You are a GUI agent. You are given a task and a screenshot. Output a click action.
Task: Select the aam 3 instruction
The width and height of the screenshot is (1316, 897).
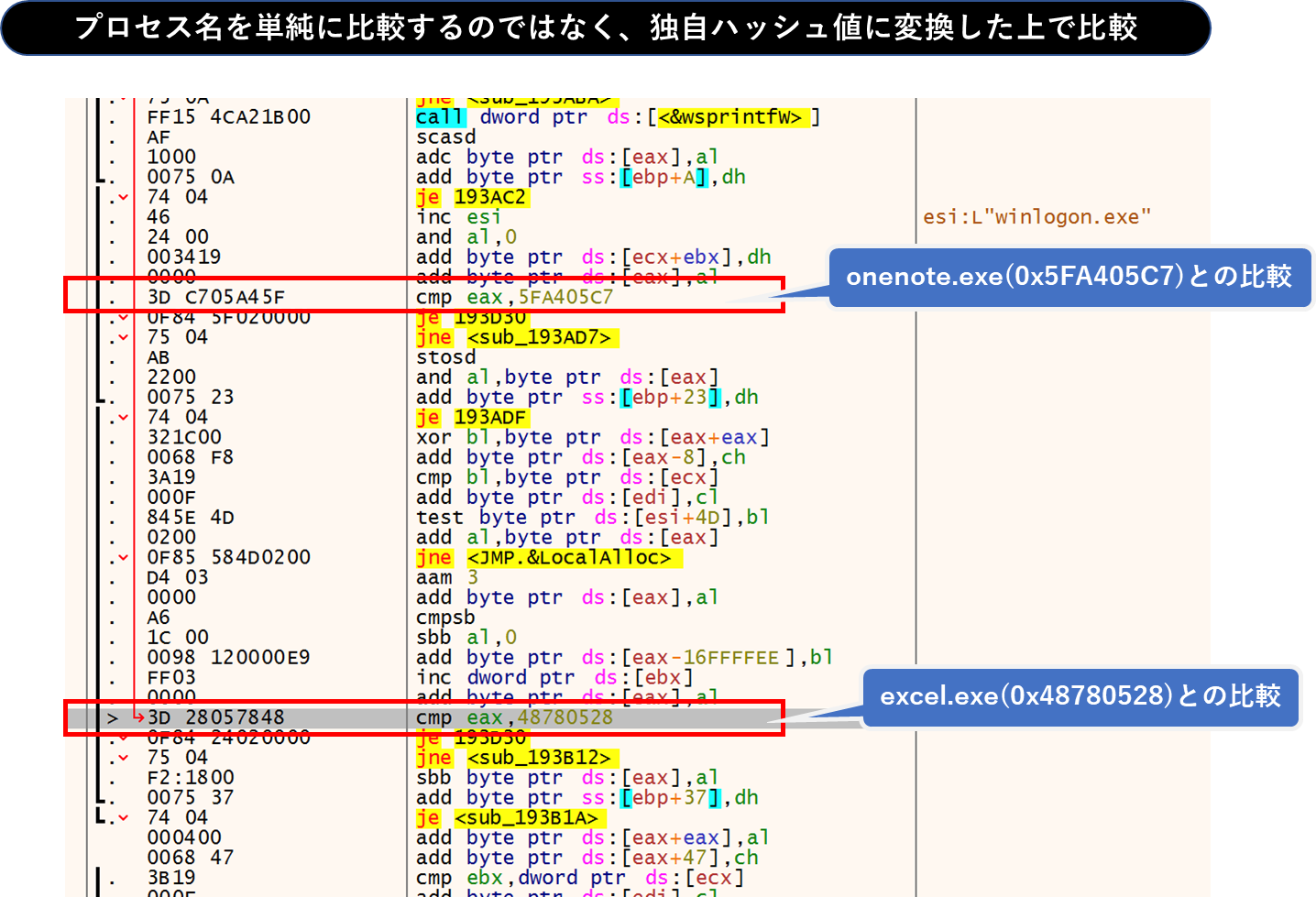(x=446, y=578)
